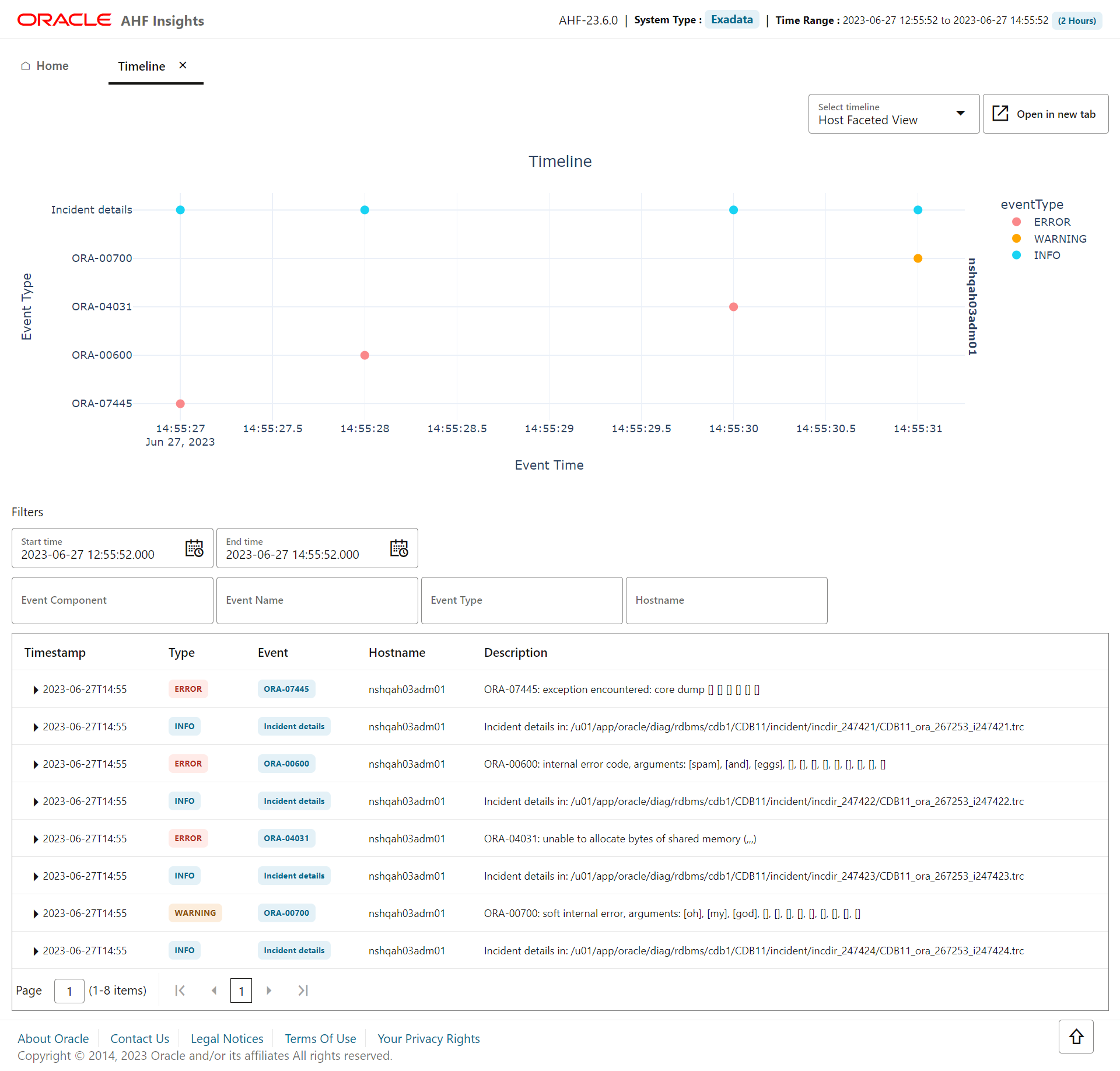Click the page number input box

pos(69,991)
